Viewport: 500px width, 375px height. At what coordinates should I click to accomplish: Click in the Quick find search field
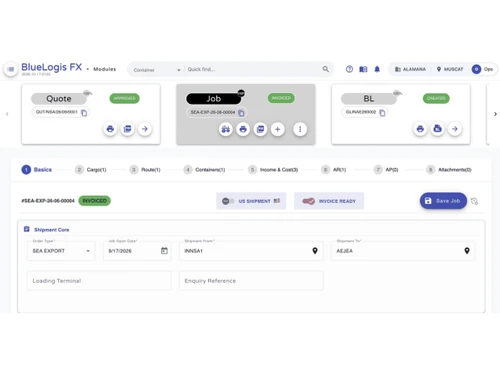click(252, 69)
